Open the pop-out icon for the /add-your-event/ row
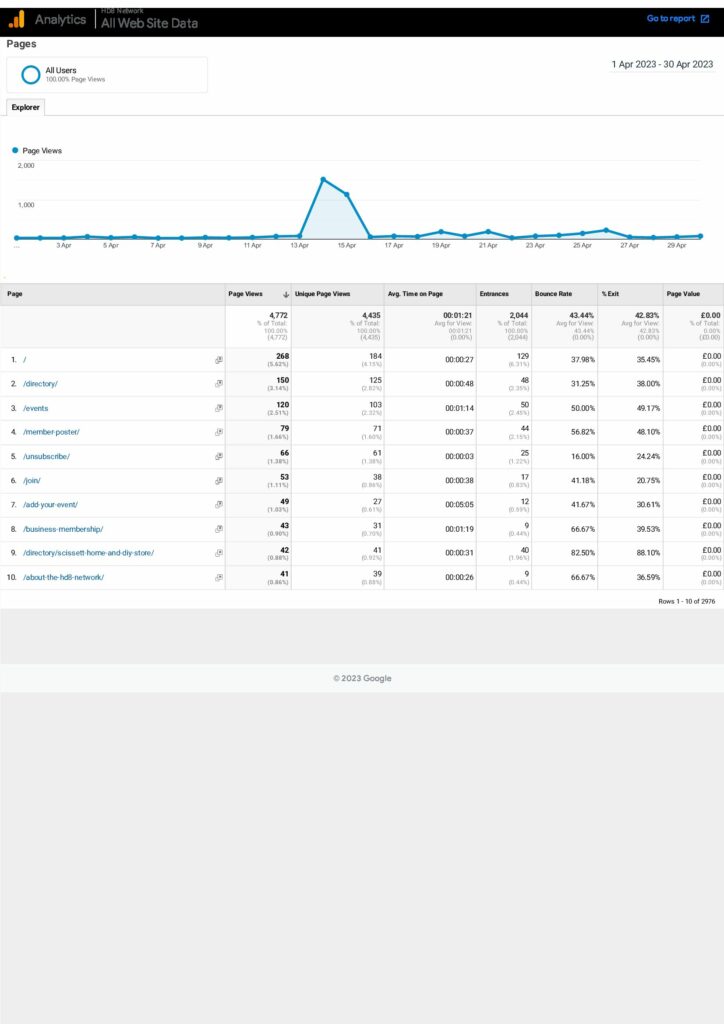The width and height of the screenshot is (724, 1024). 219,505
